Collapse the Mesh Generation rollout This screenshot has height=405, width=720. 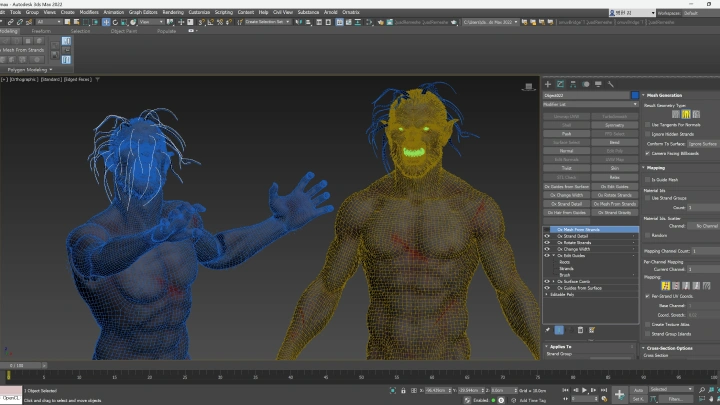click(664, 95)
